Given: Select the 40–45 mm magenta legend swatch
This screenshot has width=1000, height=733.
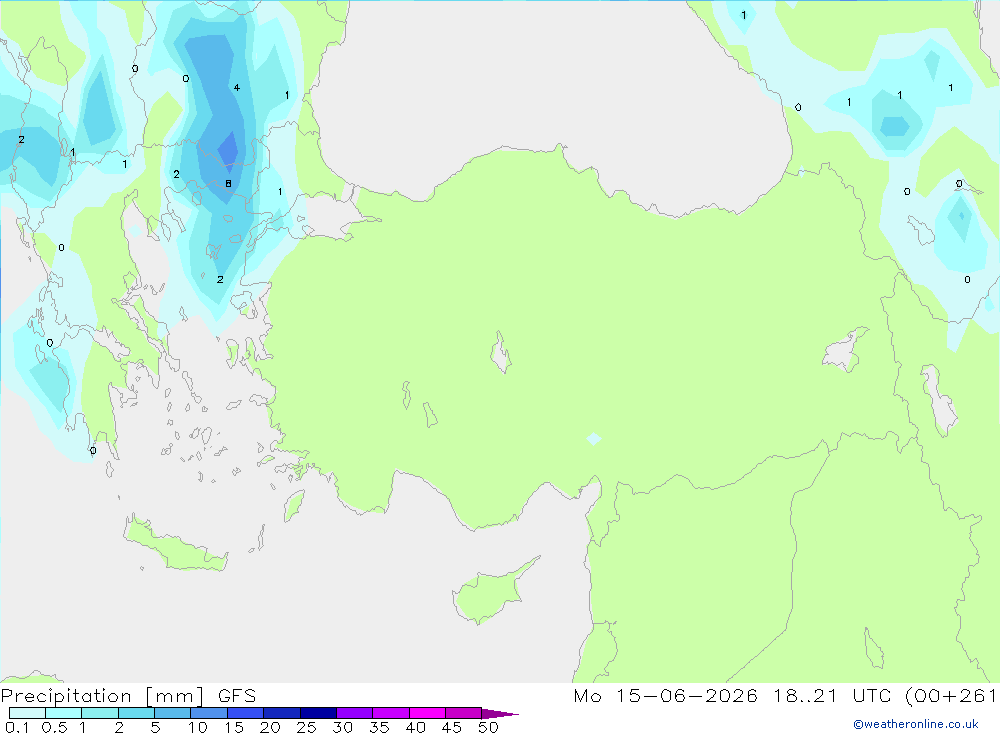Looking at the screenshot, I should pyautogui.click(x=427, y=713).
